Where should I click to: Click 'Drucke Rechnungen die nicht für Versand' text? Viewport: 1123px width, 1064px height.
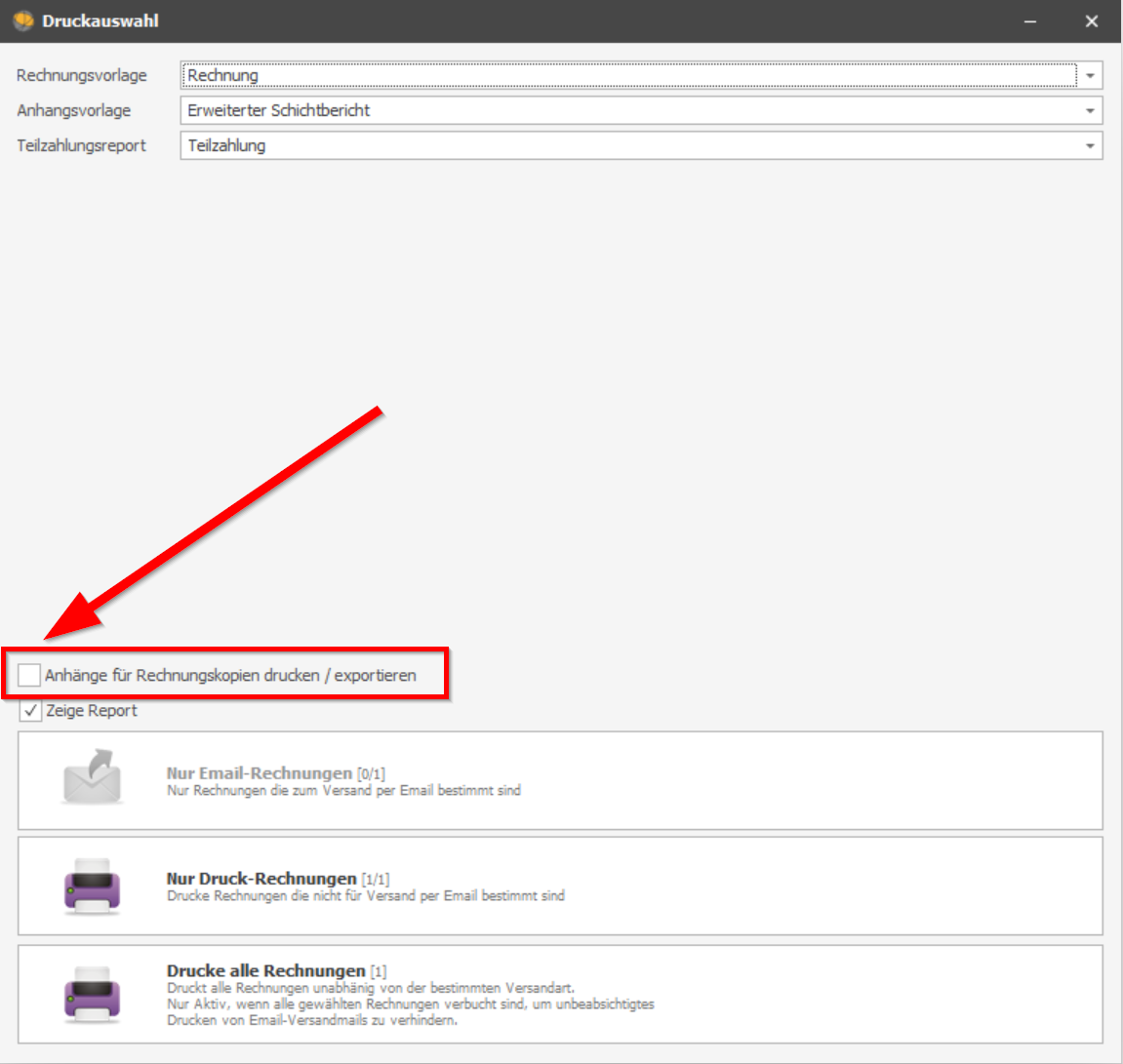366,895
